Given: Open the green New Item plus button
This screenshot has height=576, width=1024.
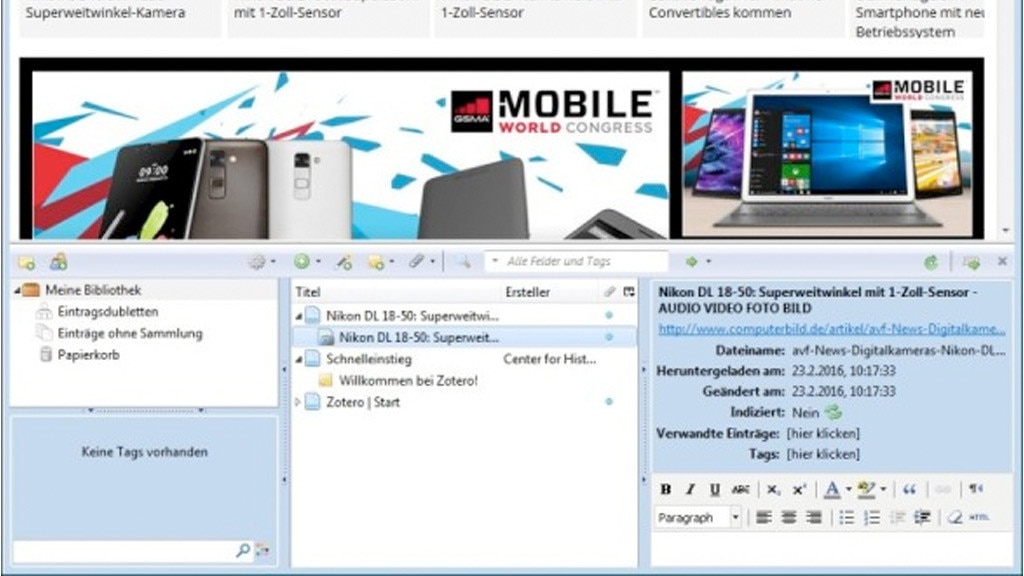Looking at the screenshot, I should 302,262.
